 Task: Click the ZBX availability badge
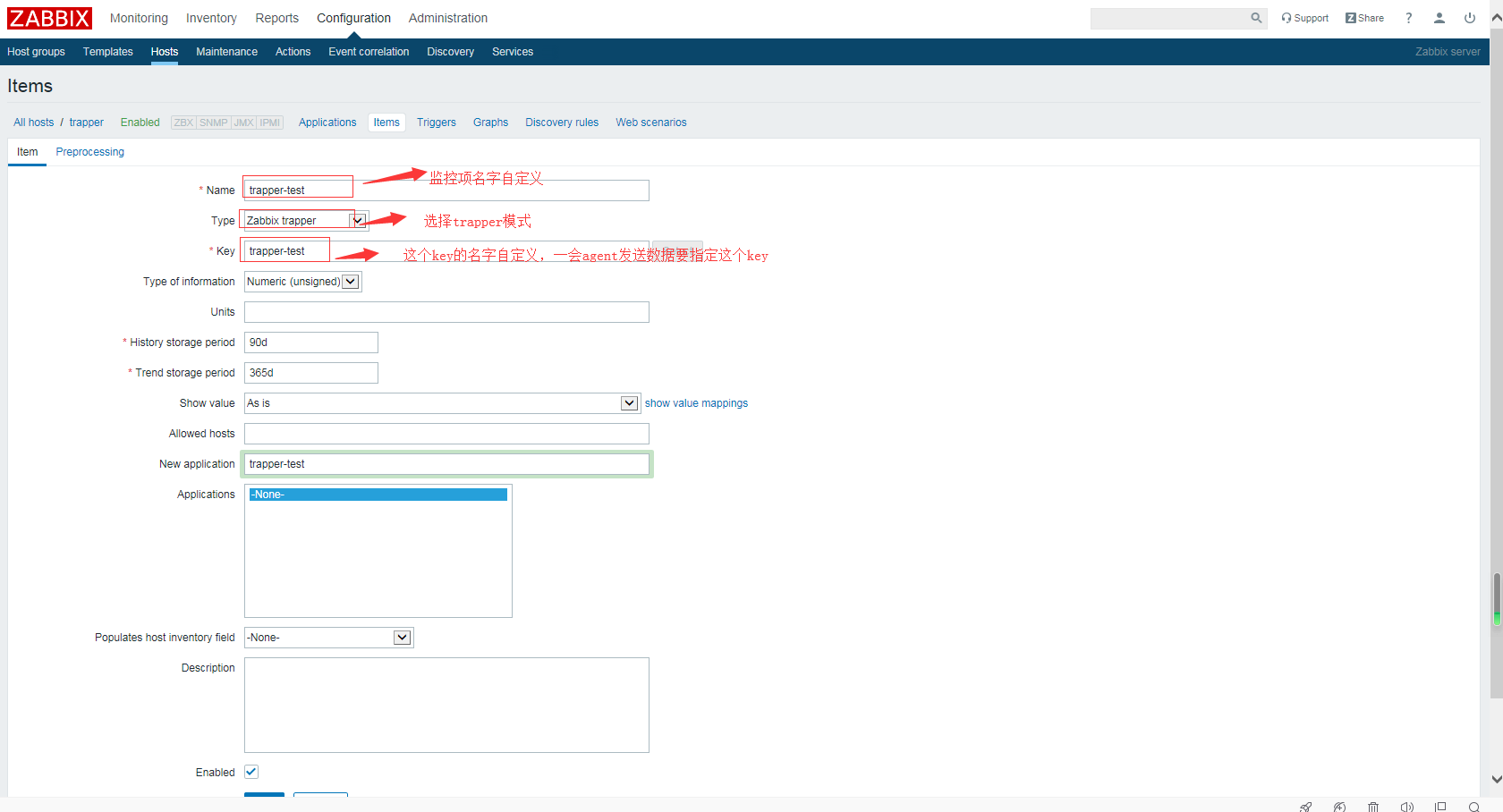pos(183,123)
